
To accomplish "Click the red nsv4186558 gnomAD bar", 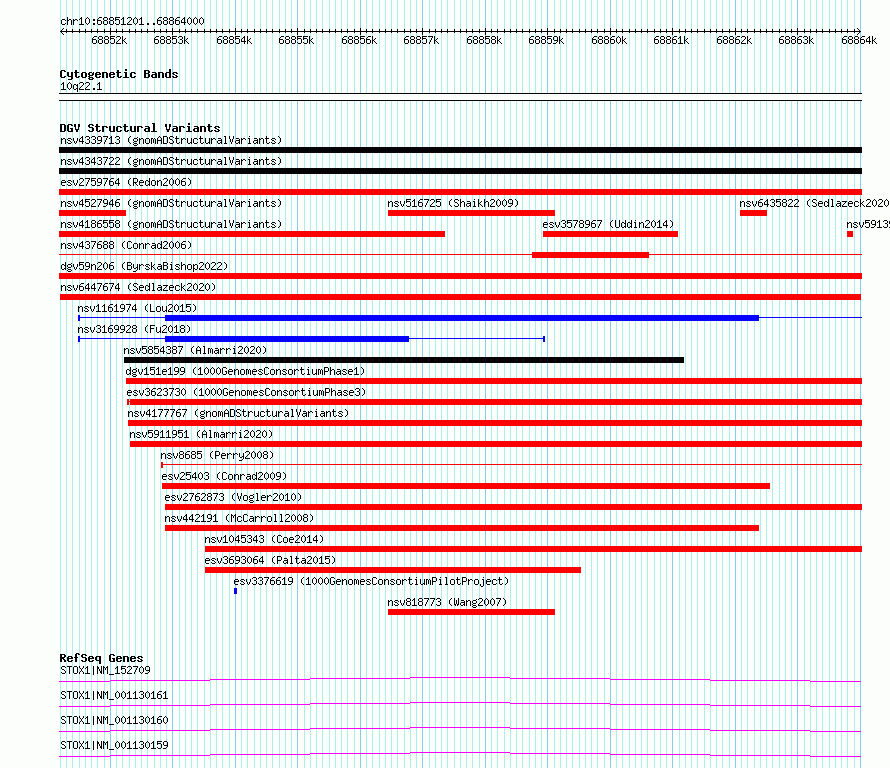I will point(252,234).
